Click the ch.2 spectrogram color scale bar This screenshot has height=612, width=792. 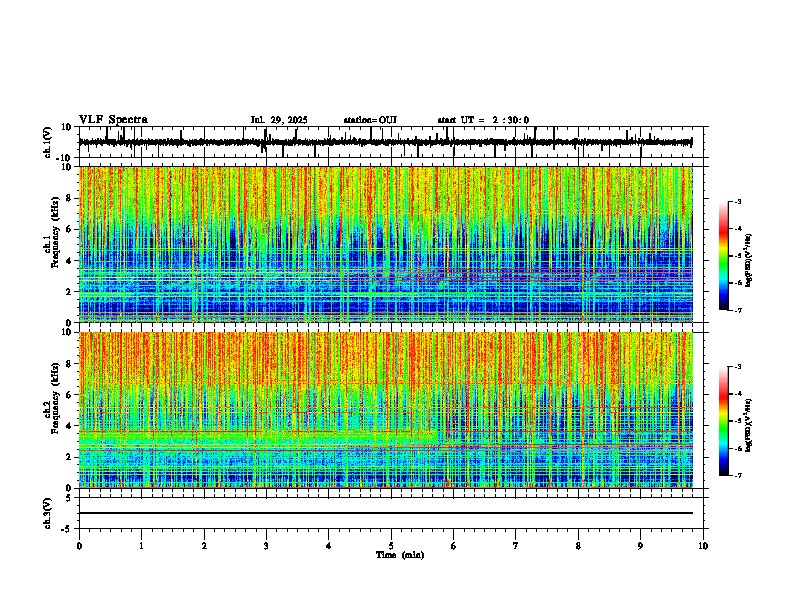[x=724, y=421]
